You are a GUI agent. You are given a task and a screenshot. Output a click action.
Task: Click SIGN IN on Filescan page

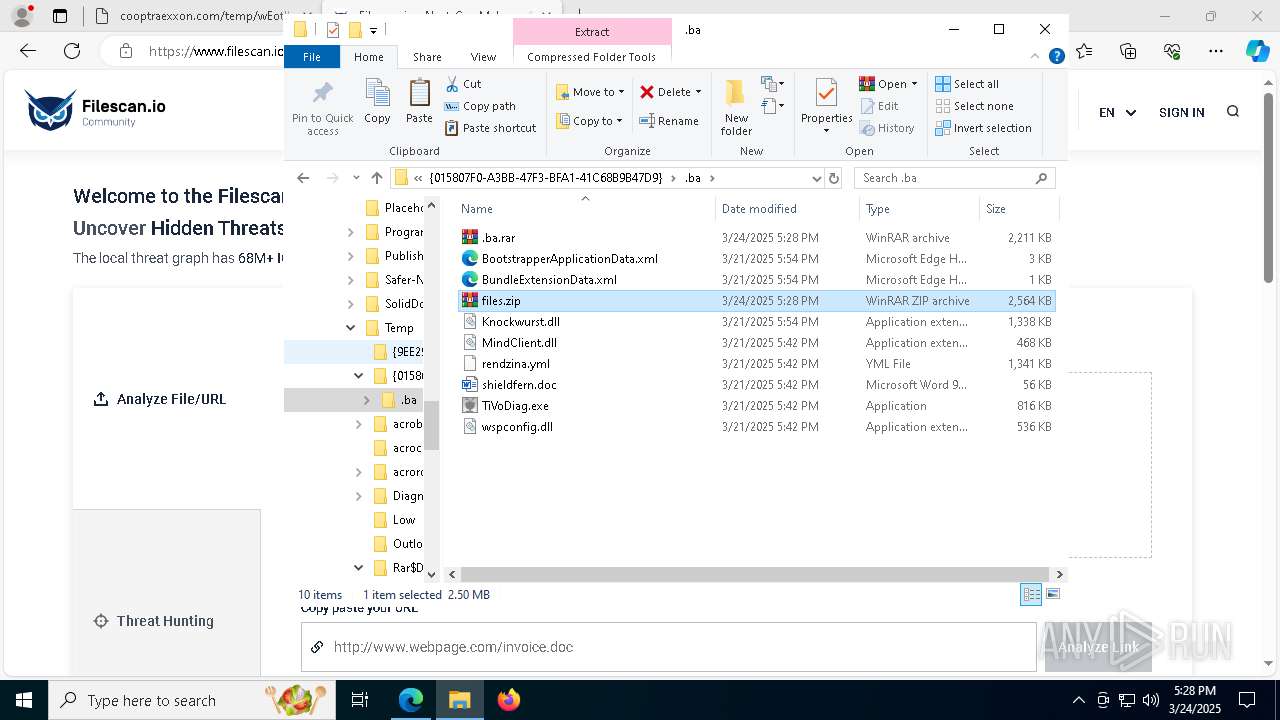(1181, 113)
